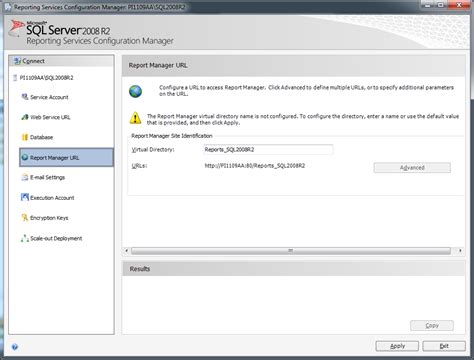Screen dimensions: 474x360
Task: Click the E-mail Settings envelope icon
Action: tap(25, 177)
